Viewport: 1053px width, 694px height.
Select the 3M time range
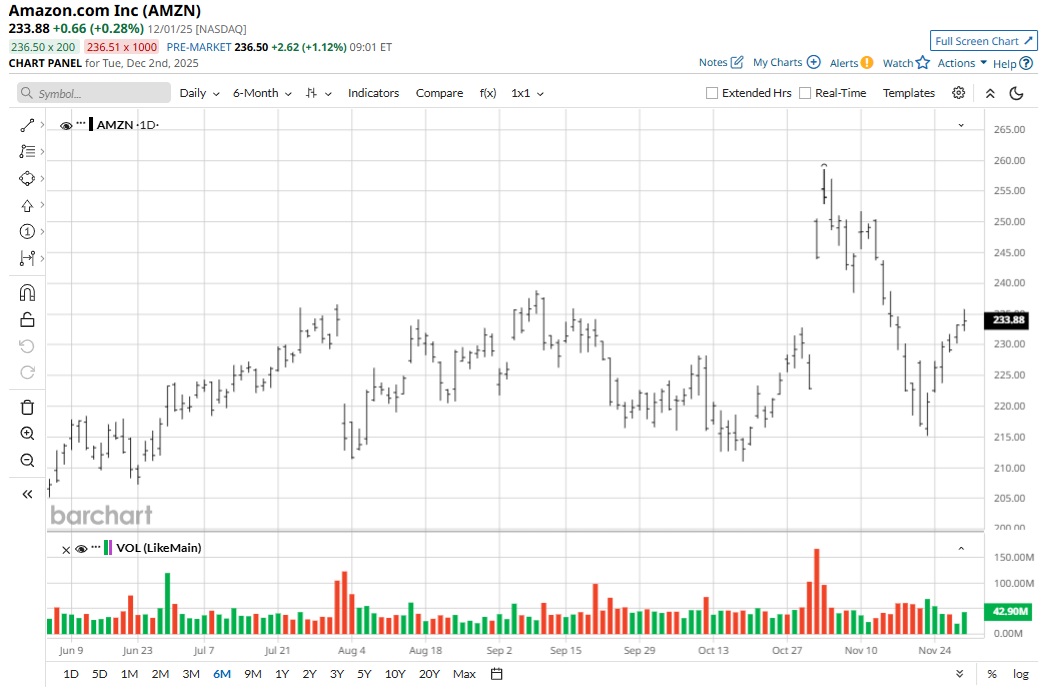click(x=191, y=674)
